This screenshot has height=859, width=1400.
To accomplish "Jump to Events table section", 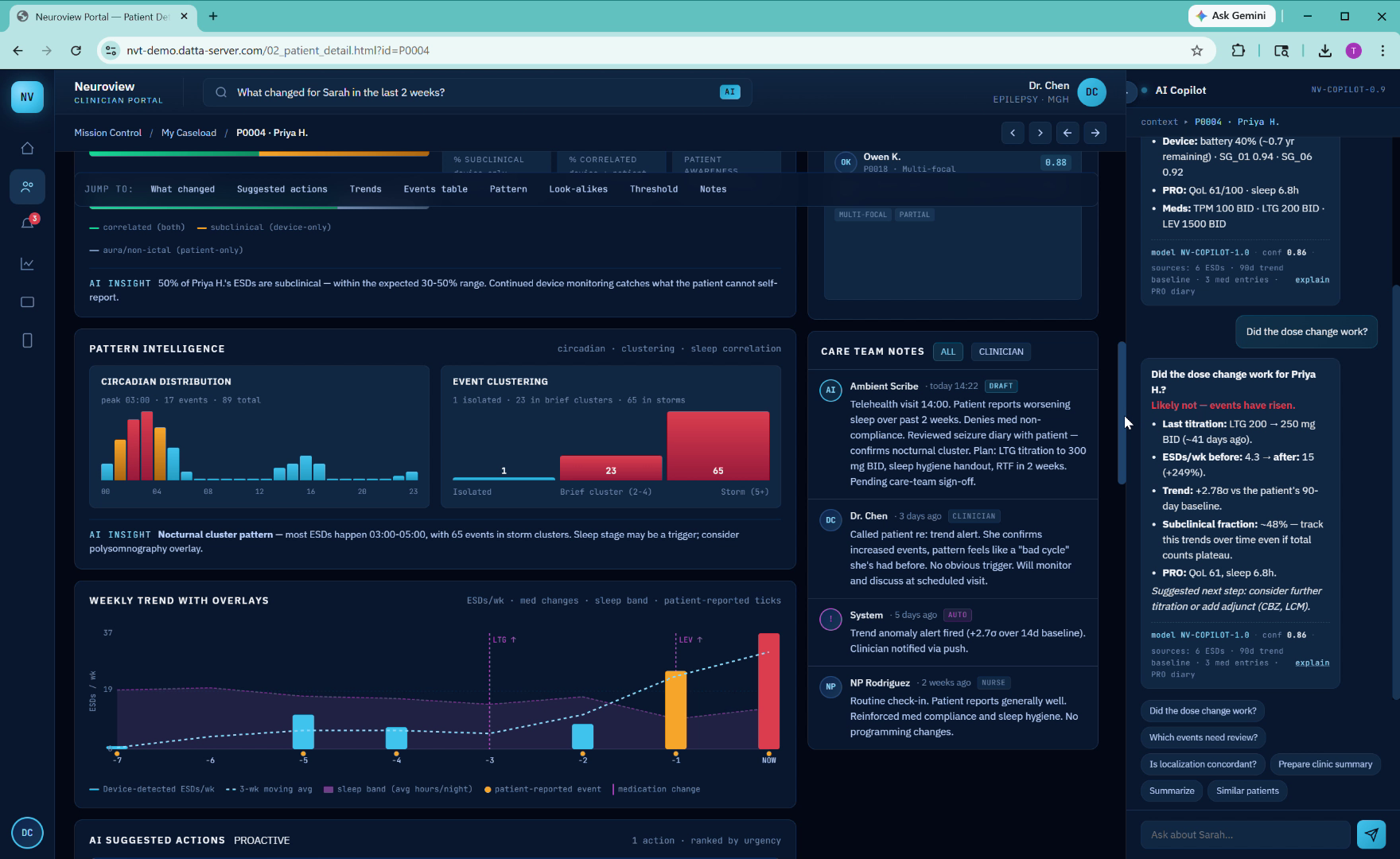I will click(435, 189).
